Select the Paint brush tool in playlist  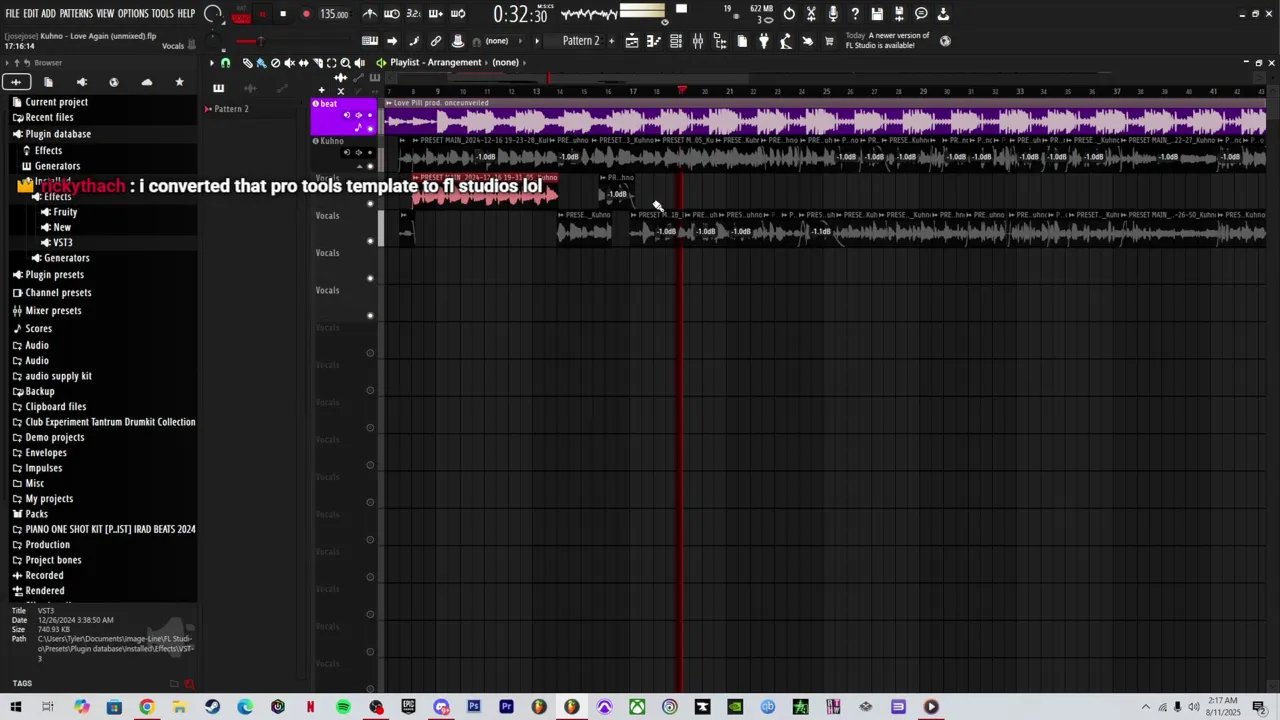point(261,62)
